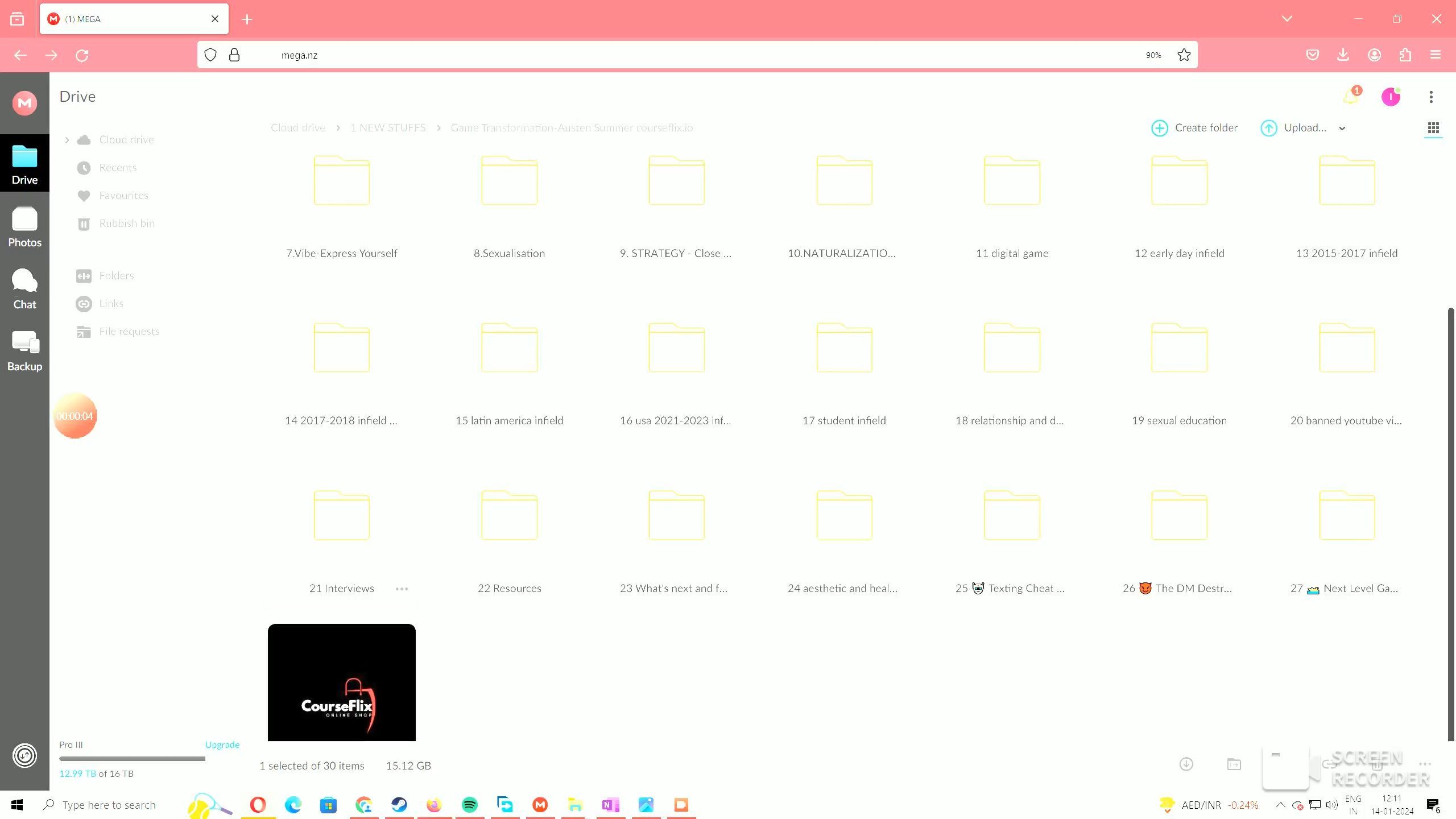Screen dimensions: 1456x819
Task: Open a new browser tab
Action: (247, 19)
